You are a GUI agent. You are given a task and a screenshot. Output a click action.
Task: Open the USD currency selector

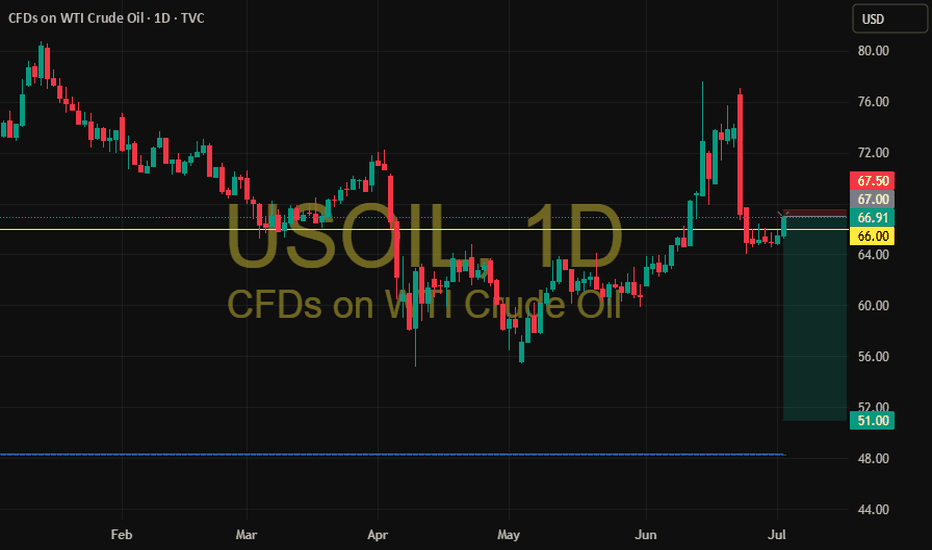click(x=889, y=19)
